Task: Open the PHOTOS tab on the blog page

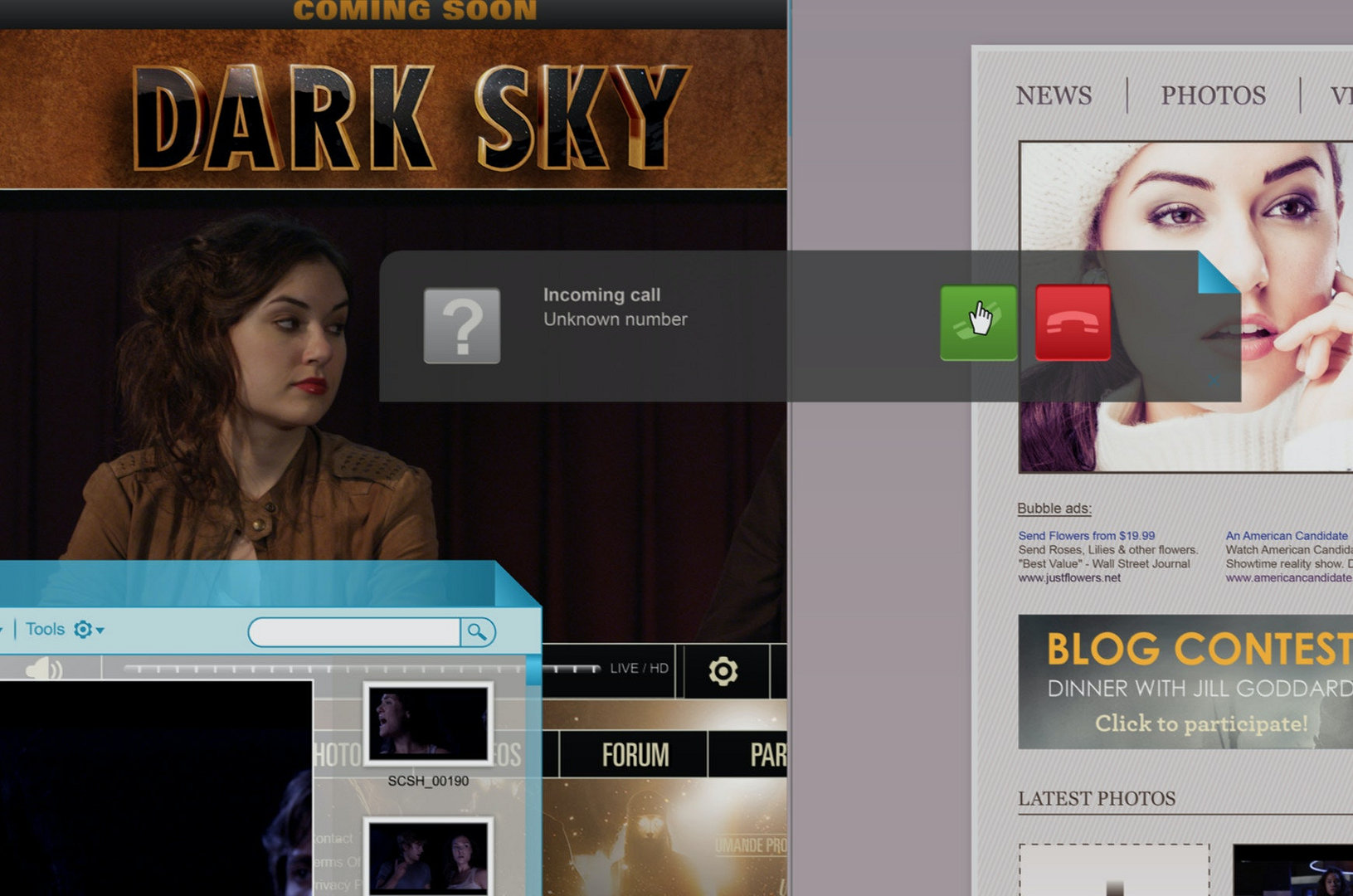Action: click(1213, 95)
